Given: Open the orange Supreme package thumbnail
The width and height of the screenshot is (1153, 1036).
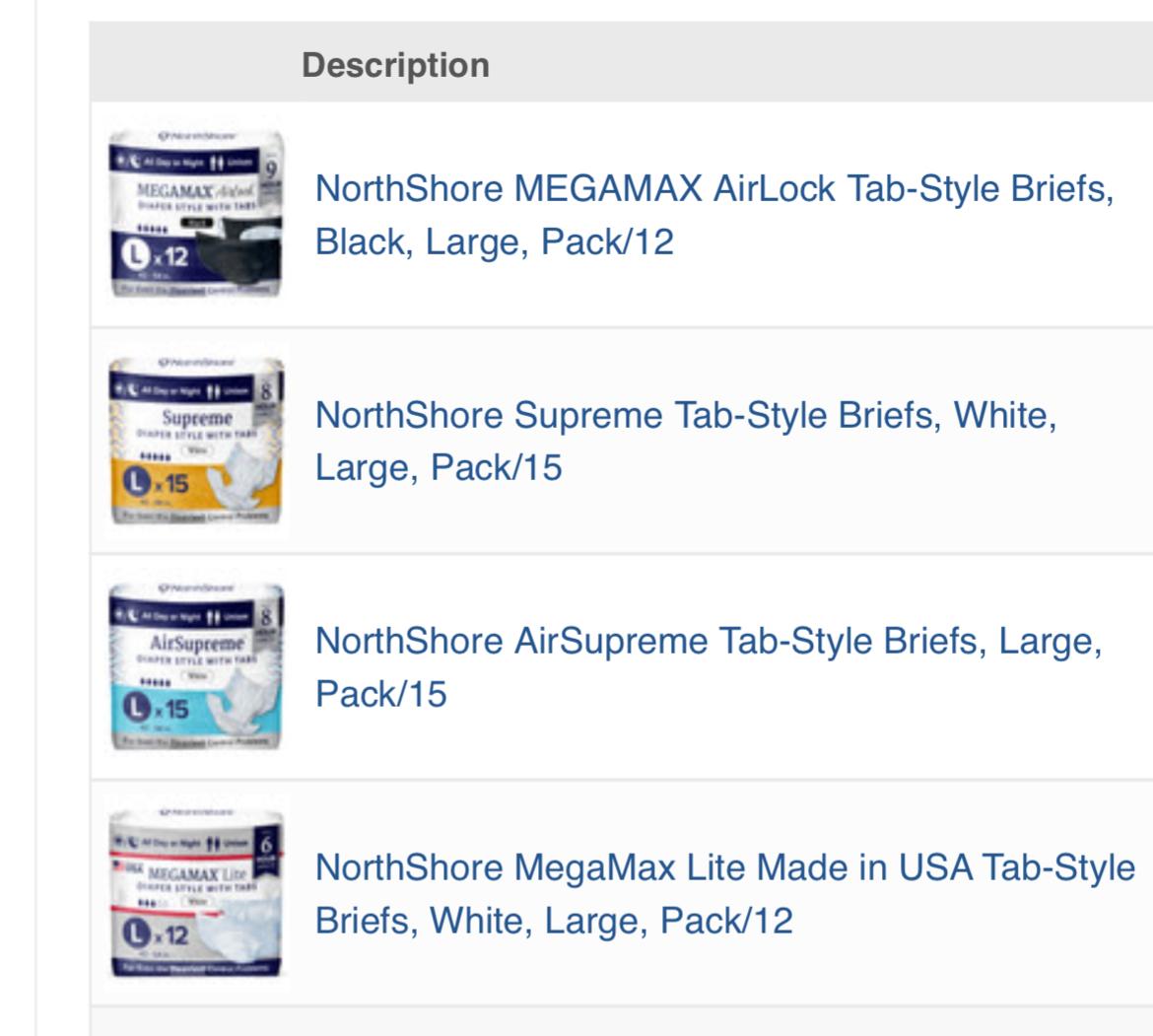Looking at the screenshot, I should 196,441.
